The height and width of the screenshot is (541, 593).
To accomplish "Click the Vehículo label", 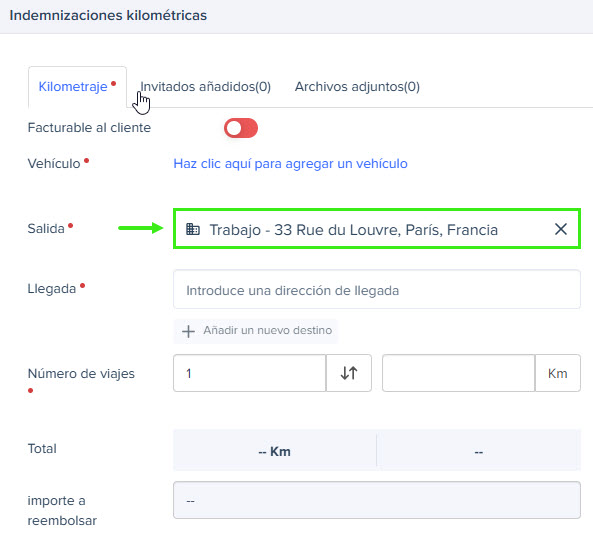I will click(x=54, y=164).
